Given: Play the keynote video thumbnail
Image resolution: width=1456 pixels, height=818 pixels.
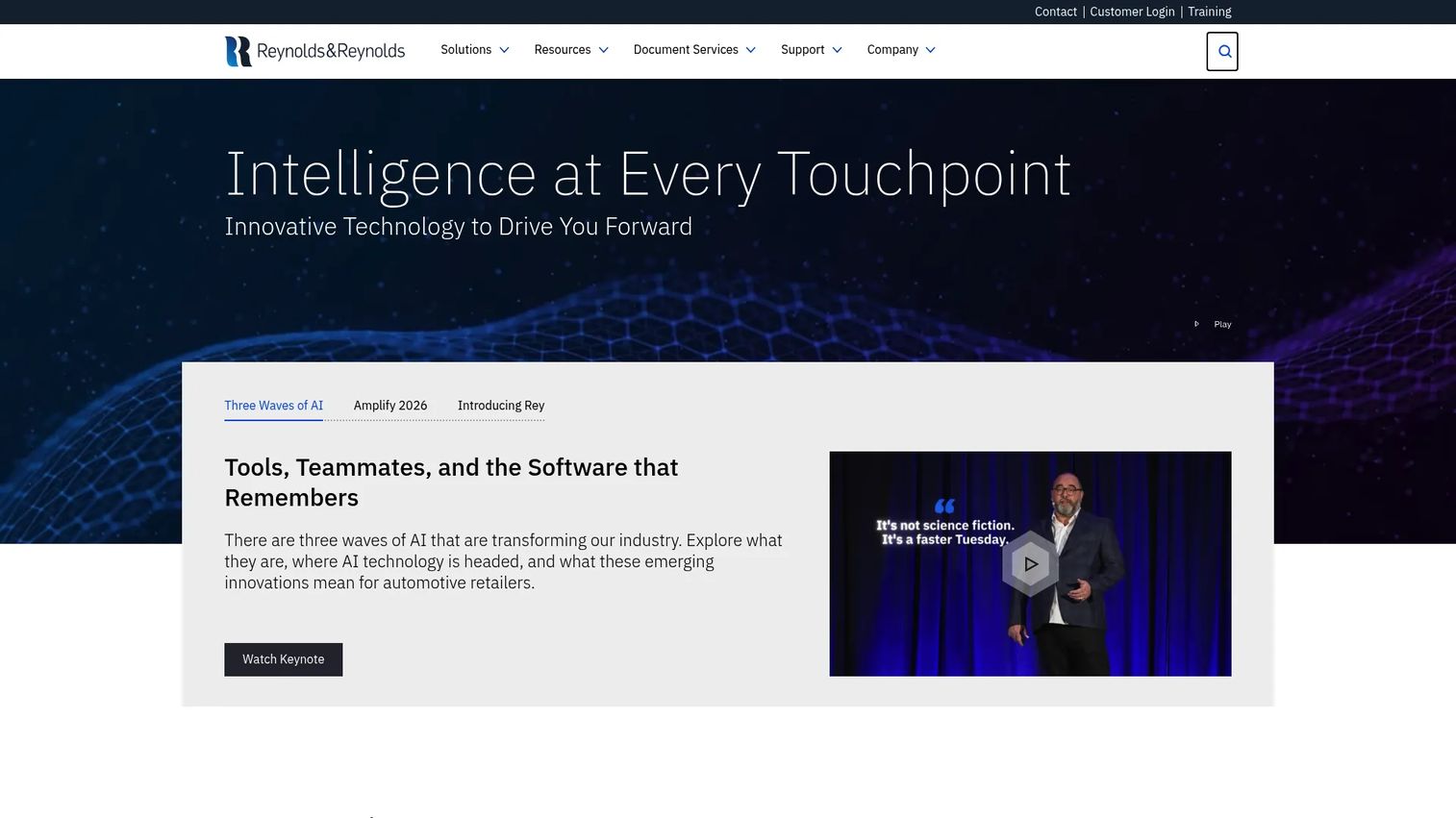Looking at the screenshot, I should point(1030,564).
